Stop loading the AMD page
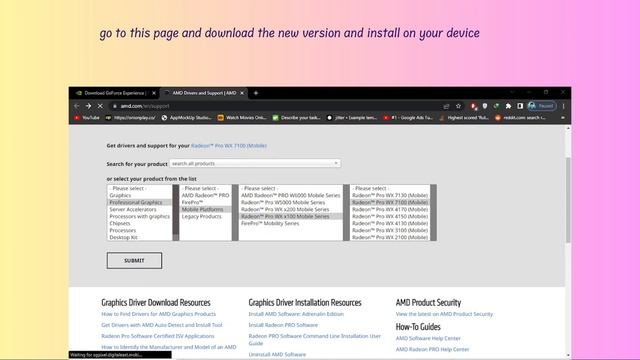Viewport: 640px width, 360px height. (100, 106)
